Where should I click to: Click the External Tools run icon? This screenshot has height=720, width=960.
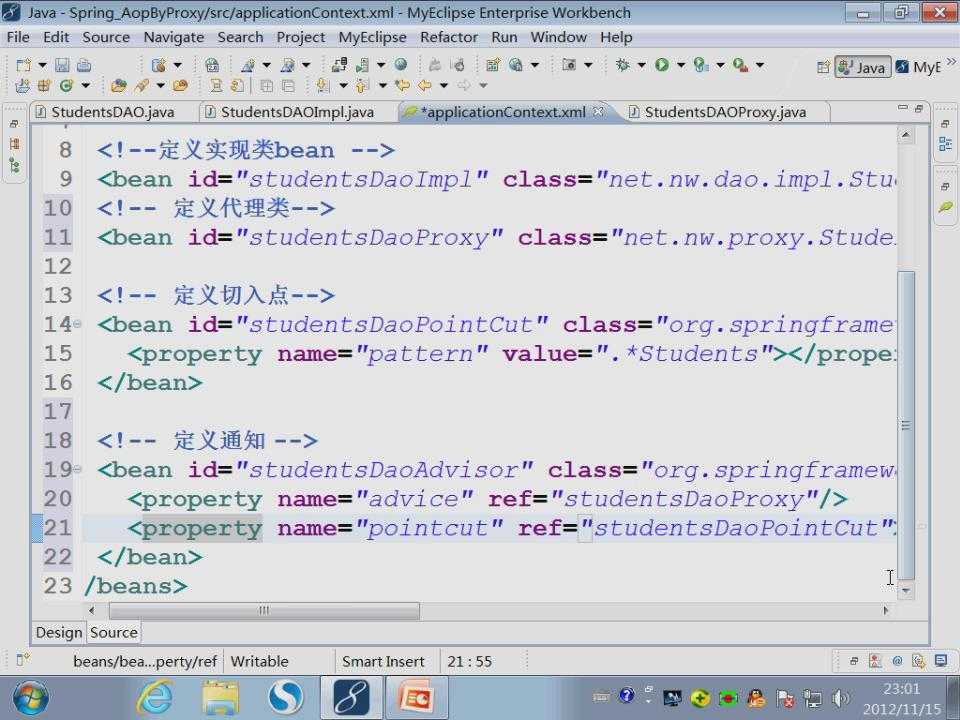[x=740, y=64]
